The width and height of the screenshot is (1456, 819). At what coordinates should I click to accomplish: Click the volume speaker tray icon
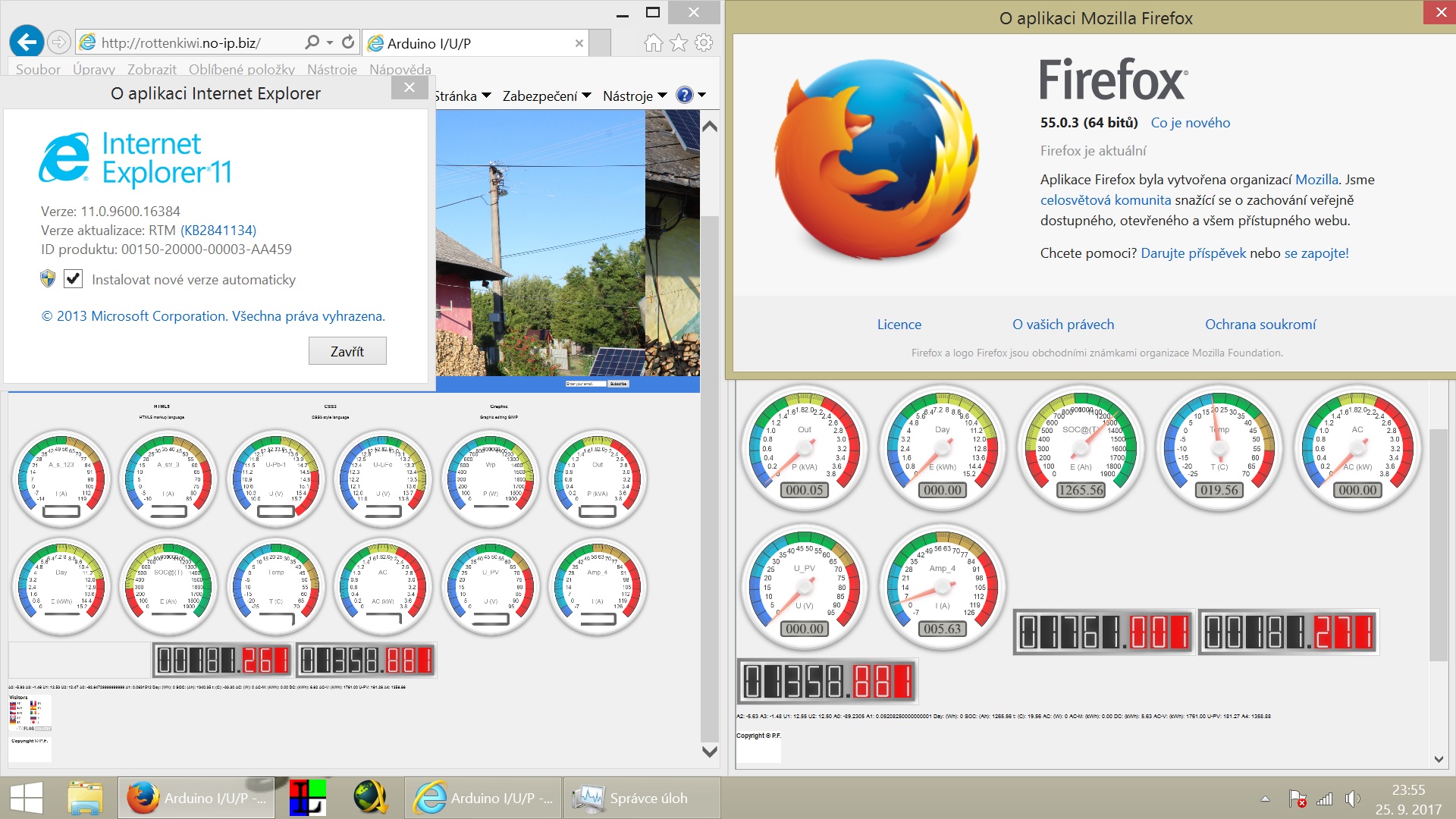[x=1352, y=799]
